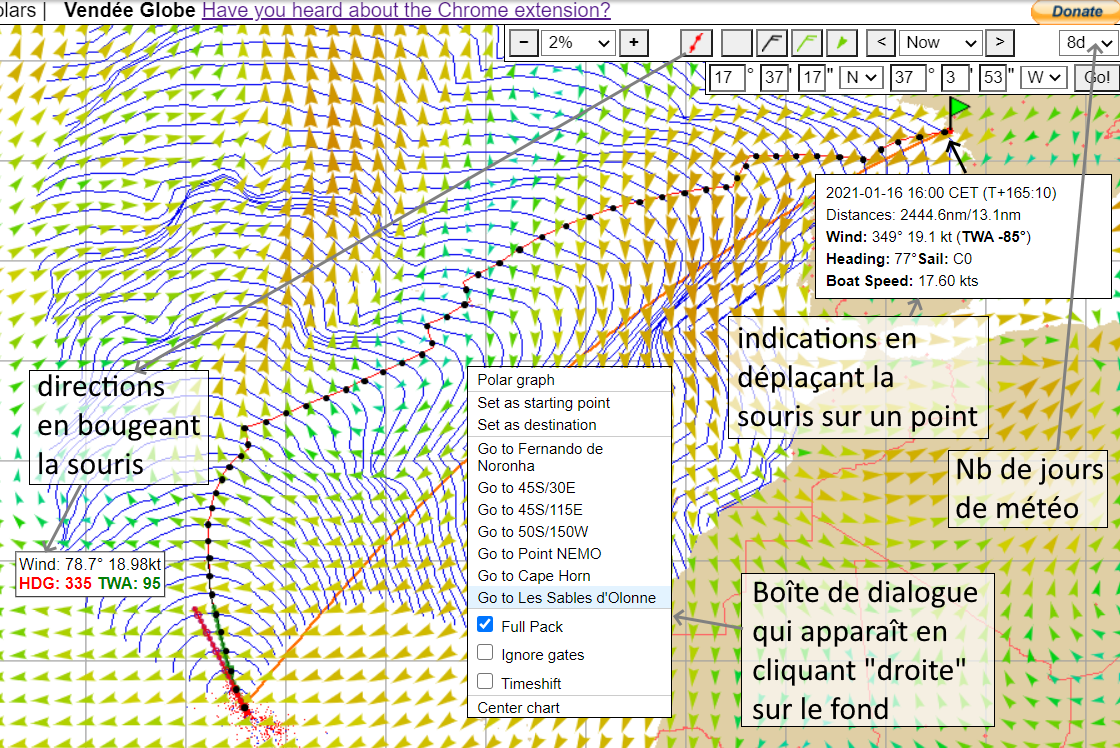The image size is (1120, 748).
Task: Open the Now time dropdown
Action: (940, 43)
